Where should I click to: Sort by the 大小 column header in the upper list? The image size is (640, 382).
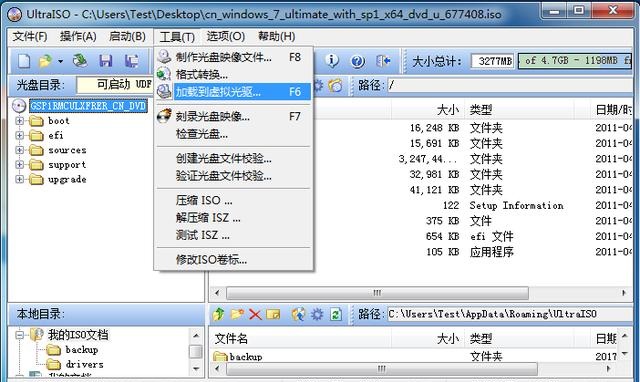point(427,110)
